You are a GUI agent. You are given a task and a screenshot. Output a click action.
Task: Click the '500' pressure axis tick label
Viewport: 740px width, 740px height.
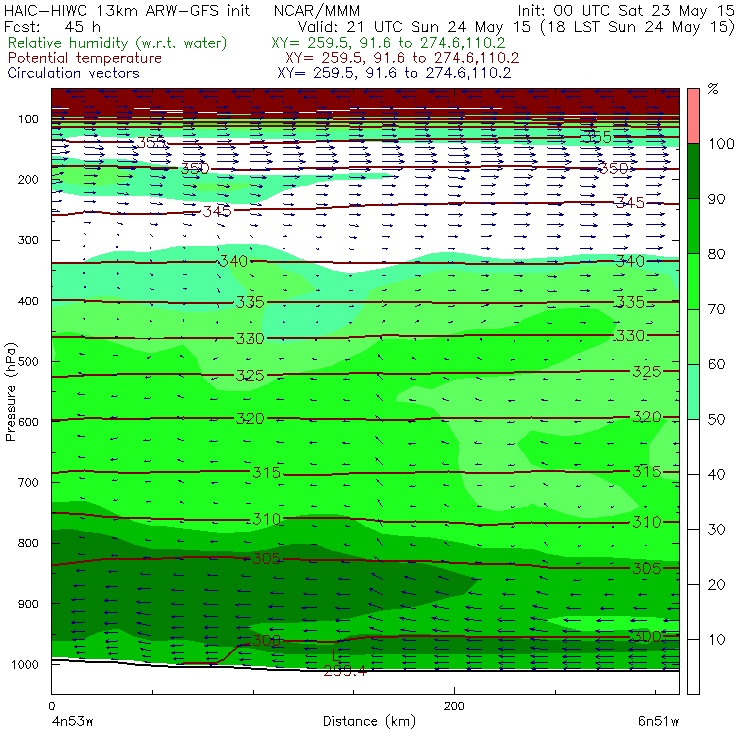click(x=28, y=362)
